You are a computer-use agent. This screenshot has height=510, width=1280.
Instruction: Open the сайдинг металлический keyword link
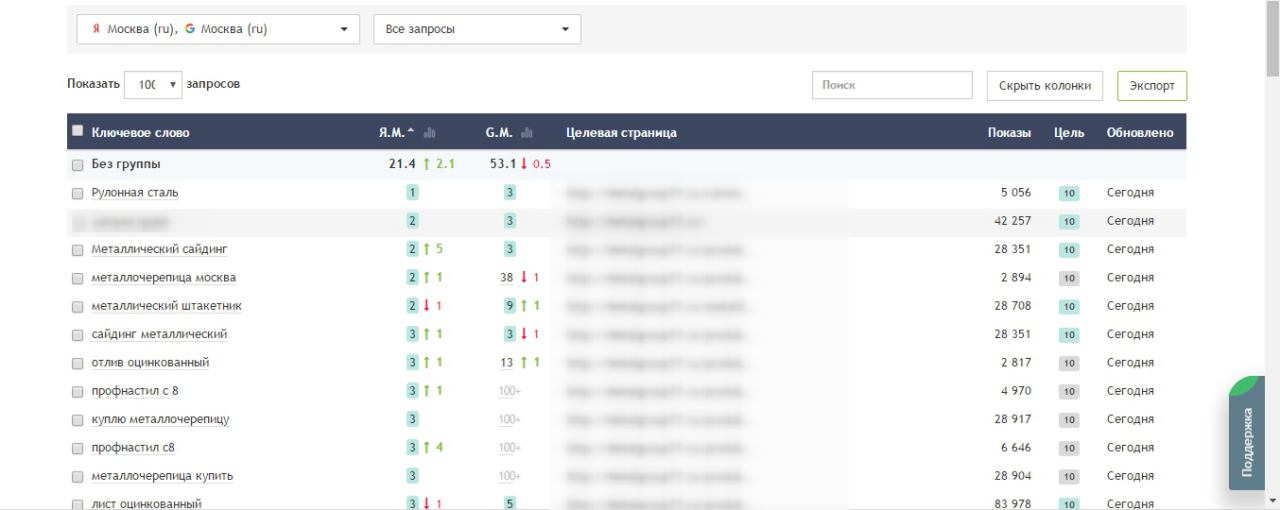coord(159,334)
